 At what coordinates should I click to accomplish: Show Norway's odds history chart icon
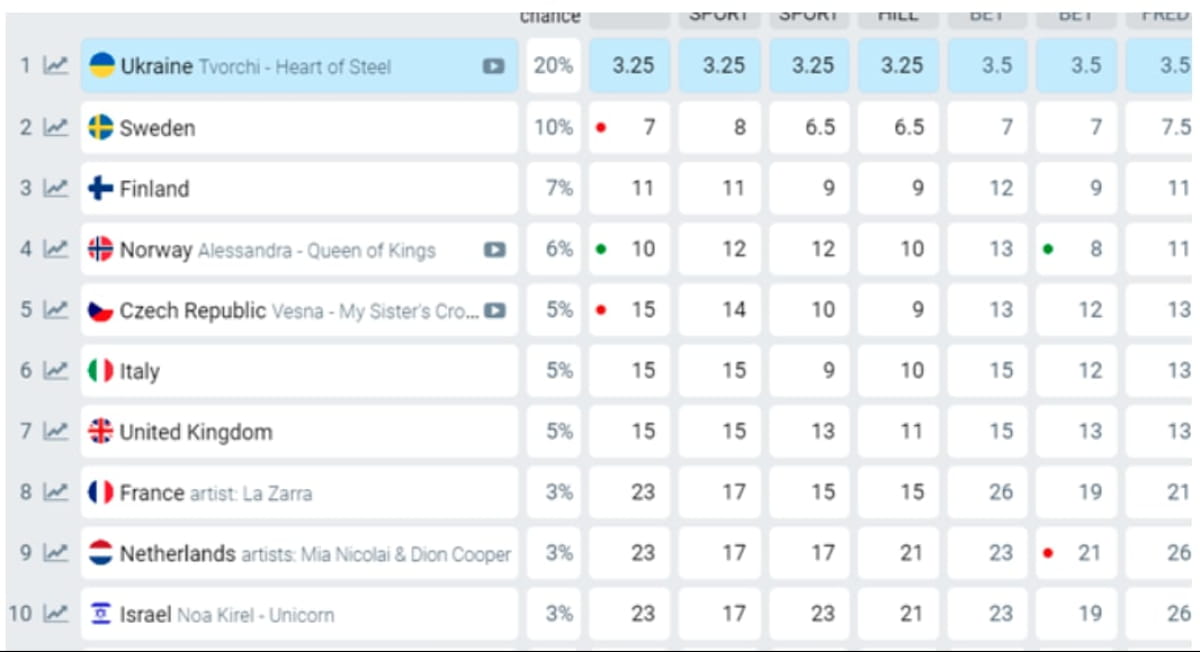pyautogui.click(x=56, y=249)
